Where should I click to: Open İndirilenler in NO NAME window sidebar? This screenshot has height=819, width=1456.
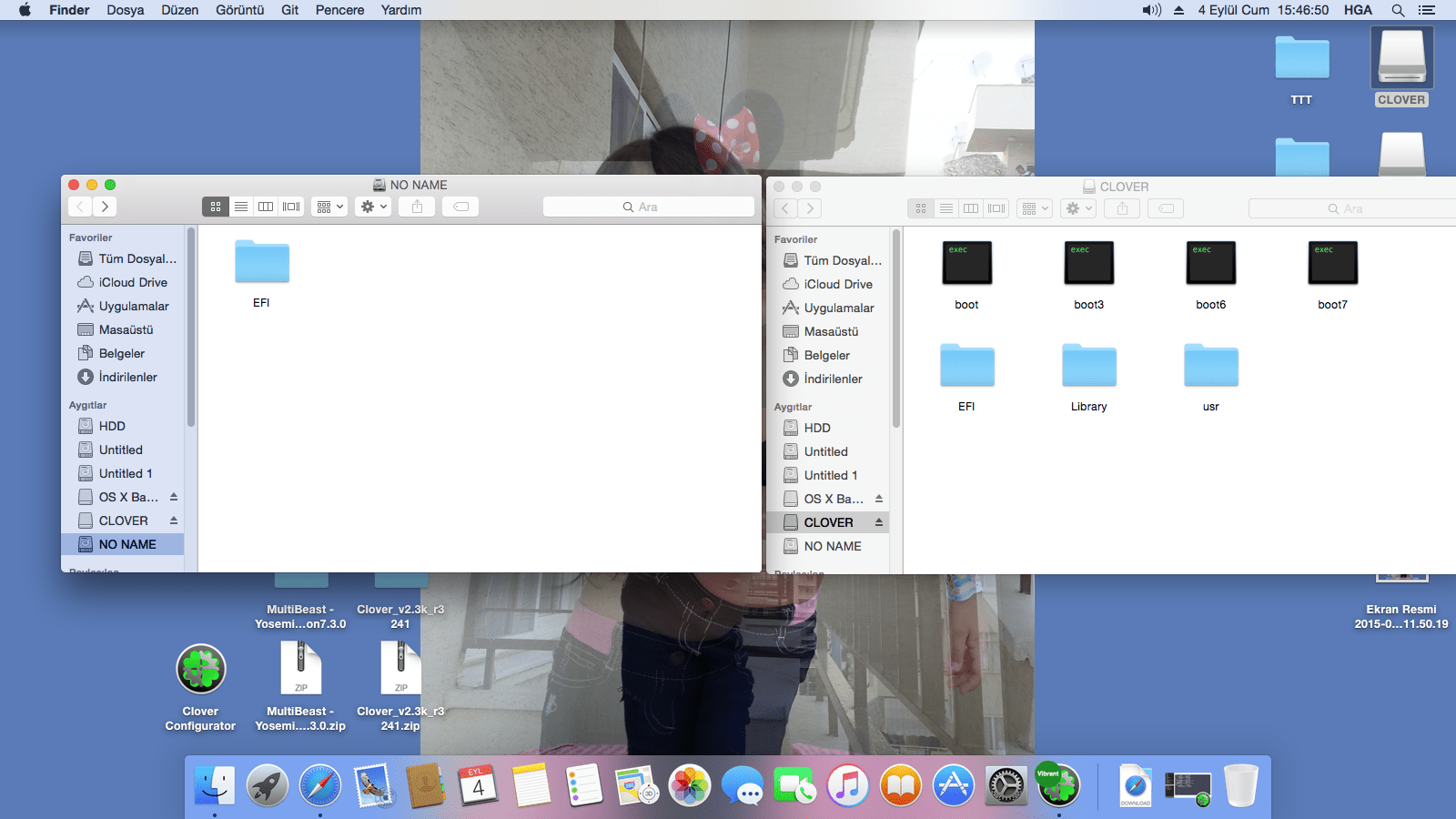click(126, 377)
